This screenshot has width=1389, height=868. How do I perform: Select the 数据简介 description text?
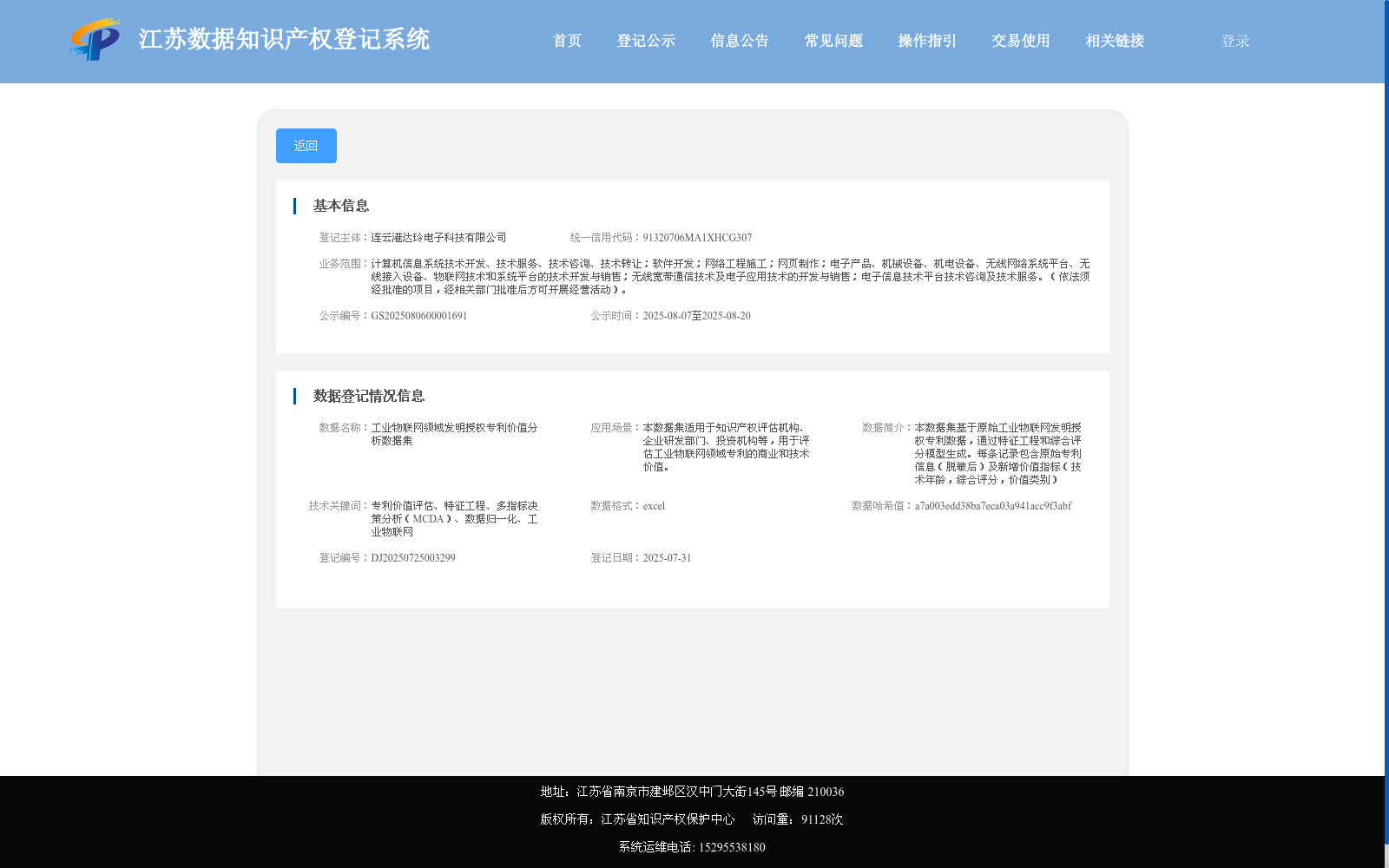coord(997,454)
